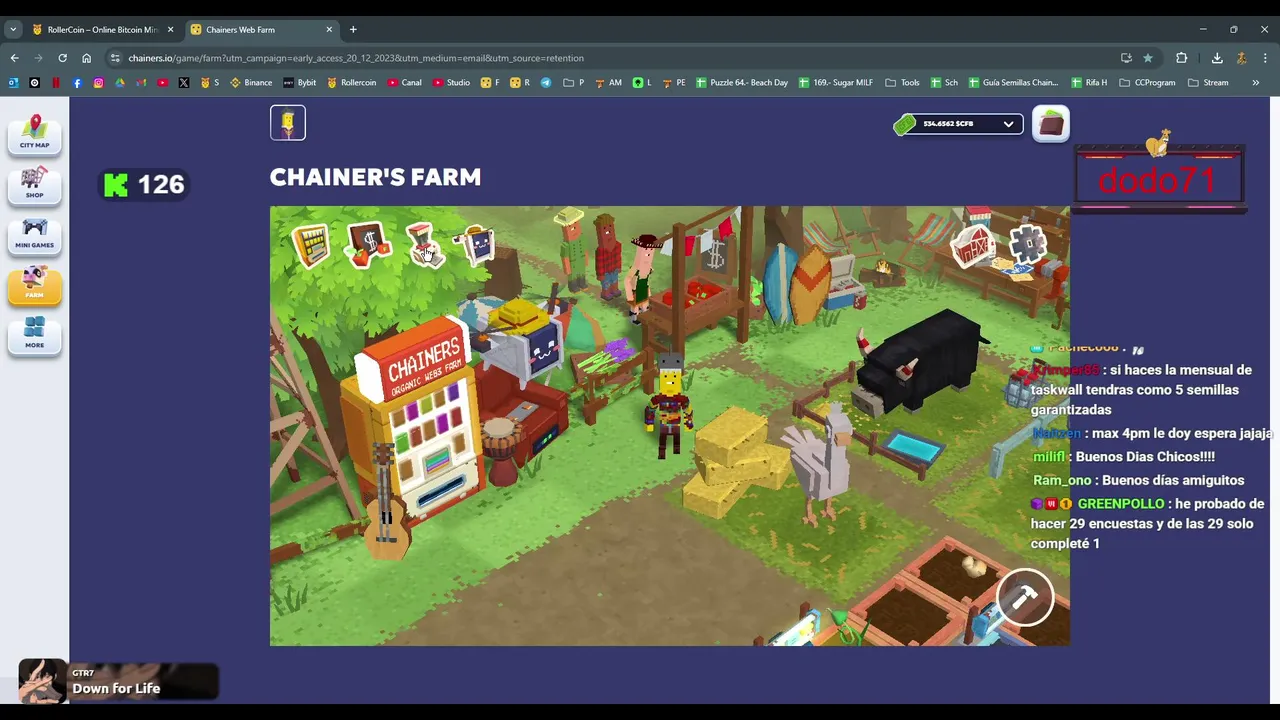The height and width of the screenshot is (720, 1280).
Task: Open the scarecrow robot icon in the farm view
Action: point(476,244)
